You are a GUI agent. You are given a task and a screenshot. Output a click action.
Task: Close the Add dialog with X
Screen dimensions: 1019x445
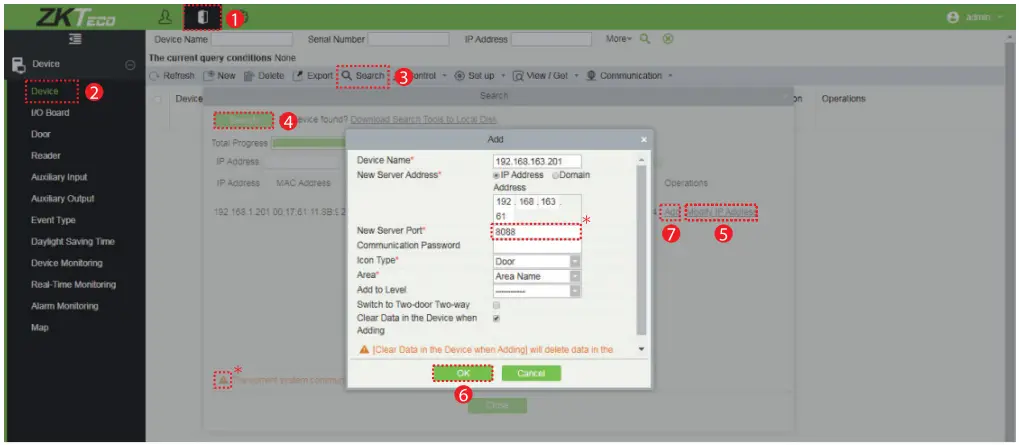click(644, 139)
